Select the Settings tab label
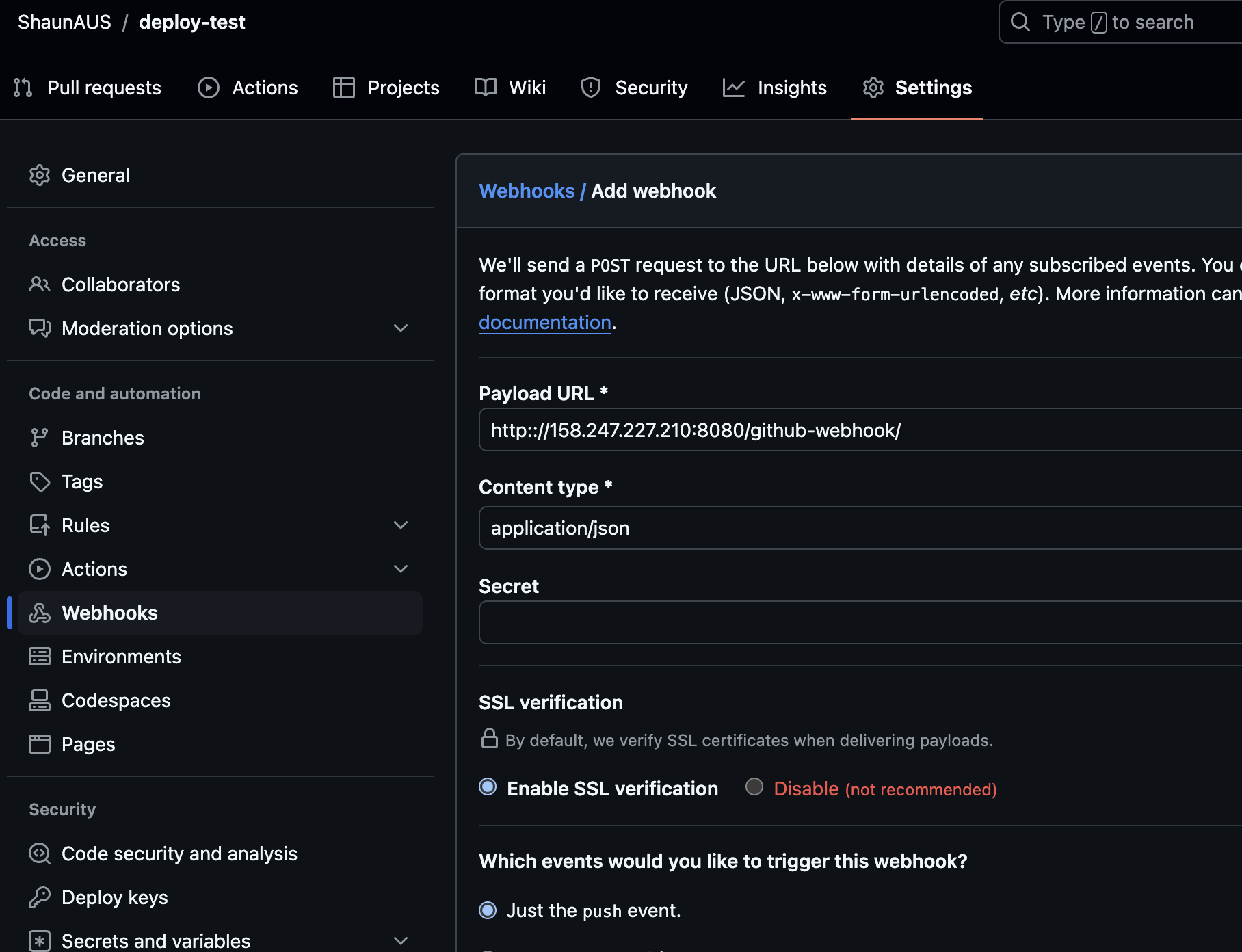The image size is (1242, 952). coord(934,88)
